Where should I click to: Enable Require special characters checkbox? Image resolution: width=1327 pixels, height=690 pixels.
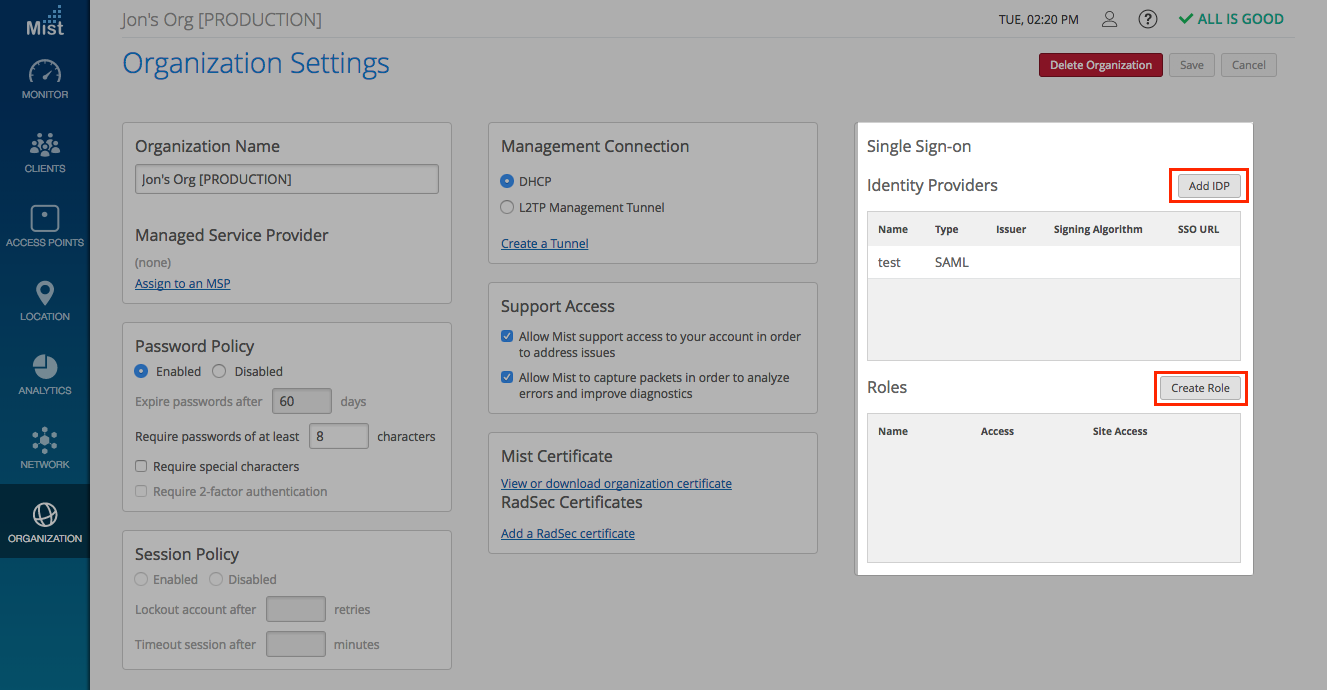click(x=142, y=467)
